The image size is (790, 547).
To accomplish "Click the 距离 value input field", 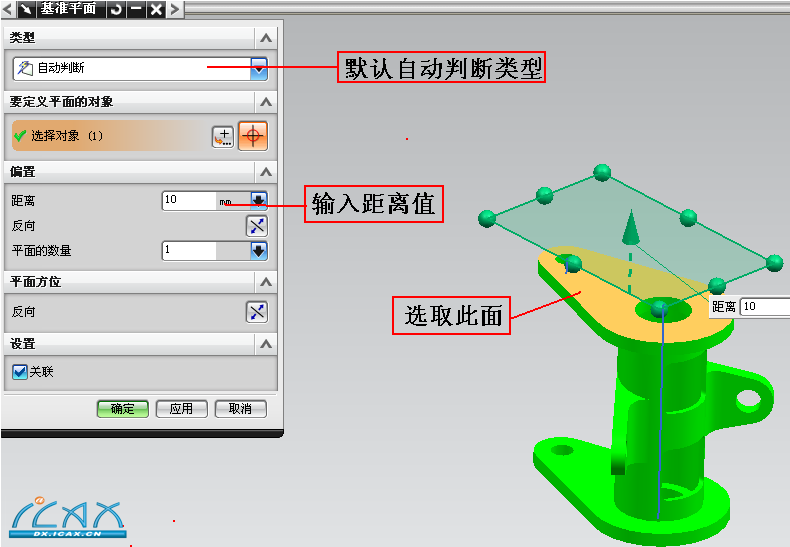I will coord(189,200).
